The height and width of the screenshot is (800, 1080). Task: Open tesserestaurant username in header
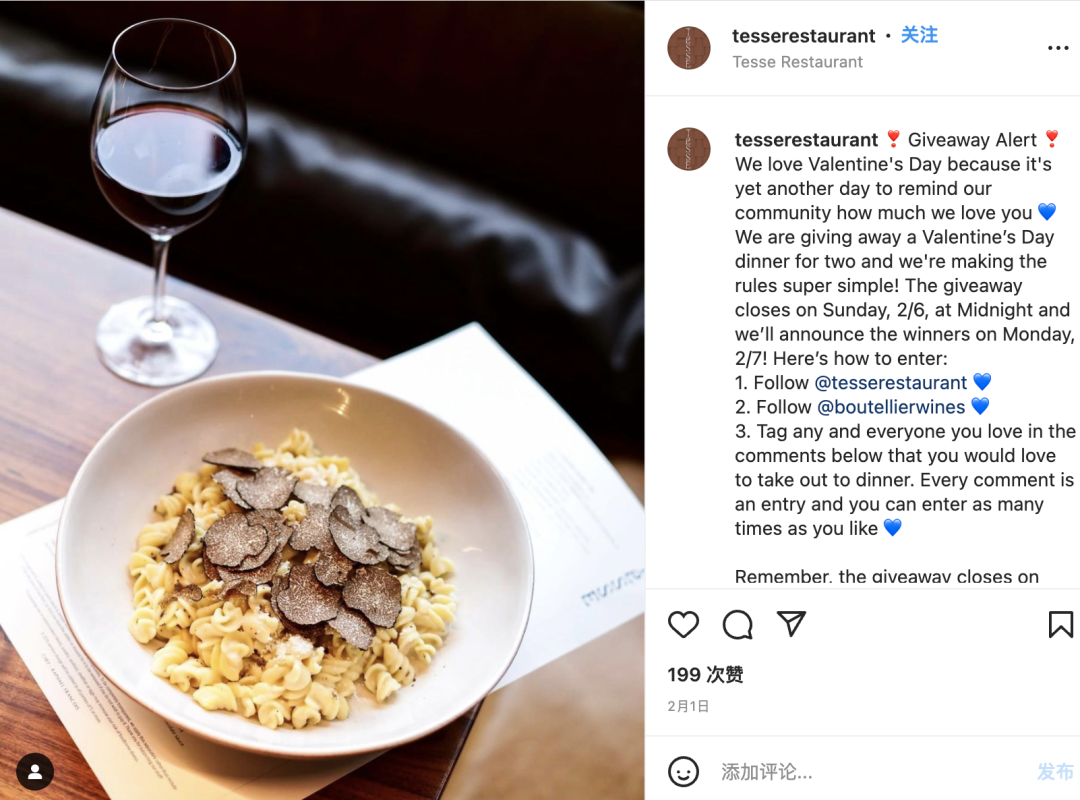click(803, 36)
